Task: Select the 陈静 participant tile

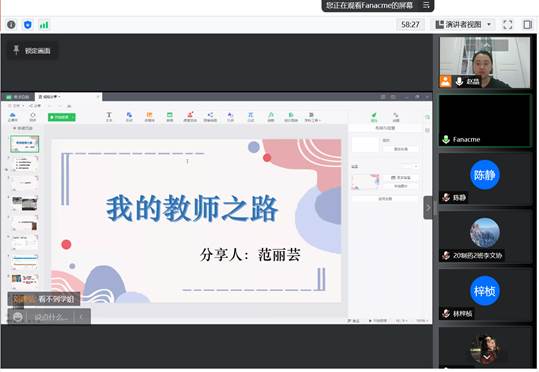Action: (485, 179)
